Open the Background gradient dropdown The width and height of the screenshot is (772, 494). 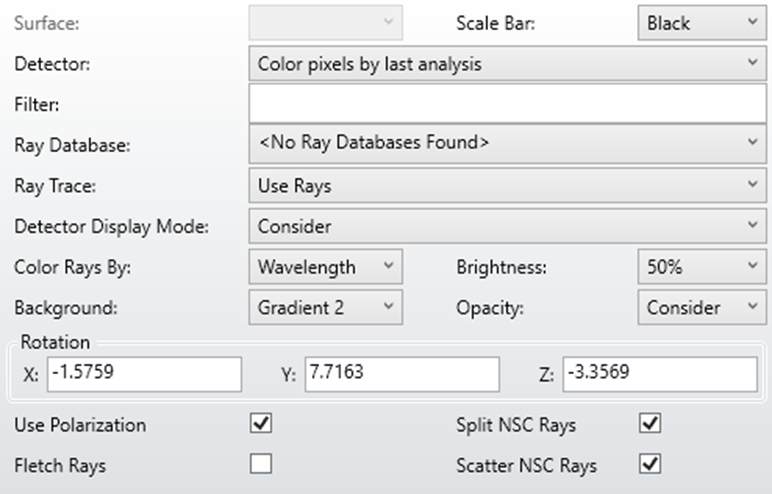coord(324,308)
